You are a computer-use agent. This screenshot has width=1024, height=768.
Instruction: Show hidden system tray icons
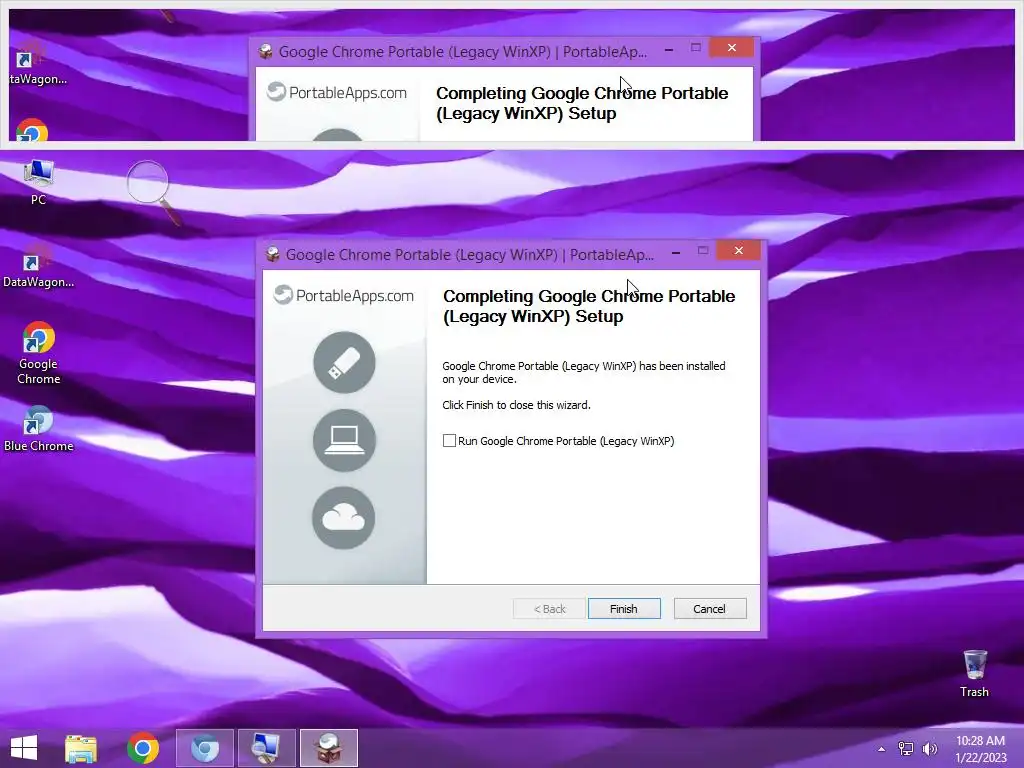[882, 749]
